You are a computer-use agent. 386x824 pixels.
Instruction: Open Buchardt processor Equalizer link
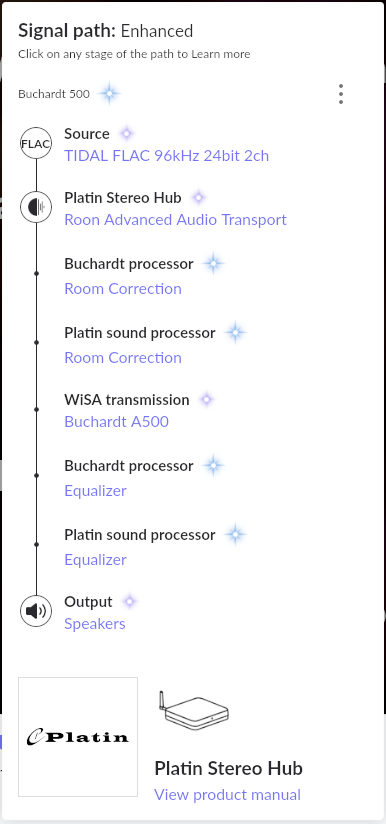click(x=95, y=491)
